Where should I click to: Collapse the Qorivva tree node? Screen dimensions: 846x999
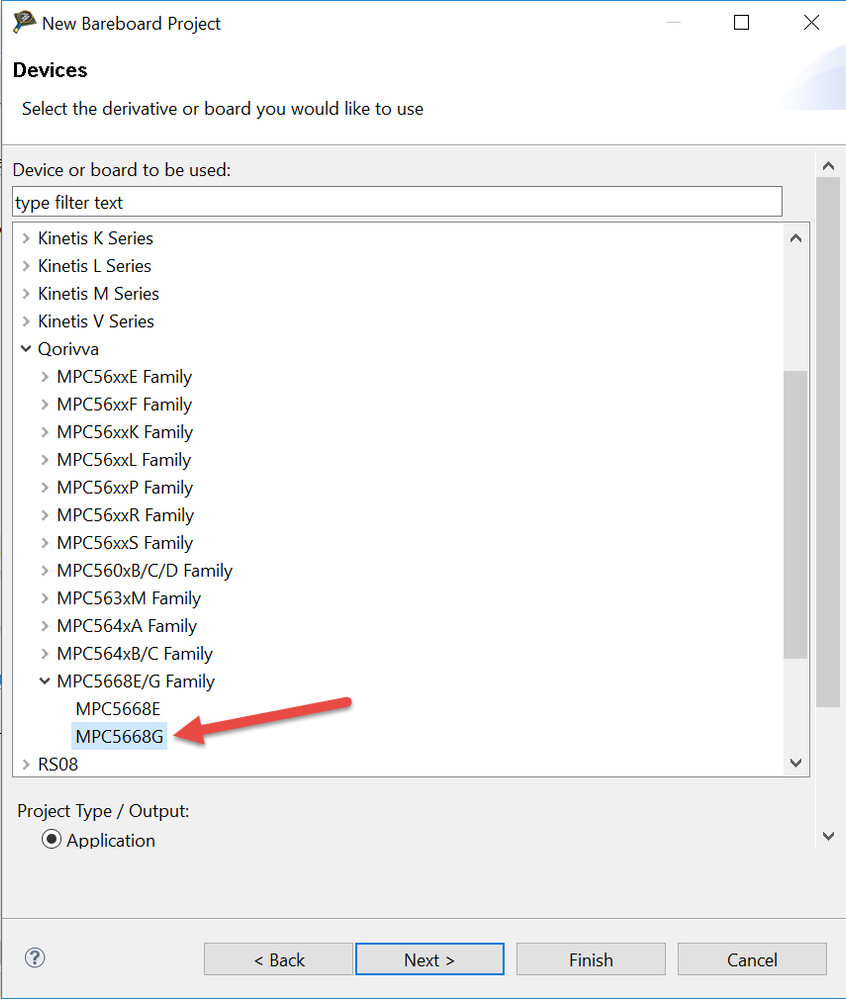[x=25, y=349]
